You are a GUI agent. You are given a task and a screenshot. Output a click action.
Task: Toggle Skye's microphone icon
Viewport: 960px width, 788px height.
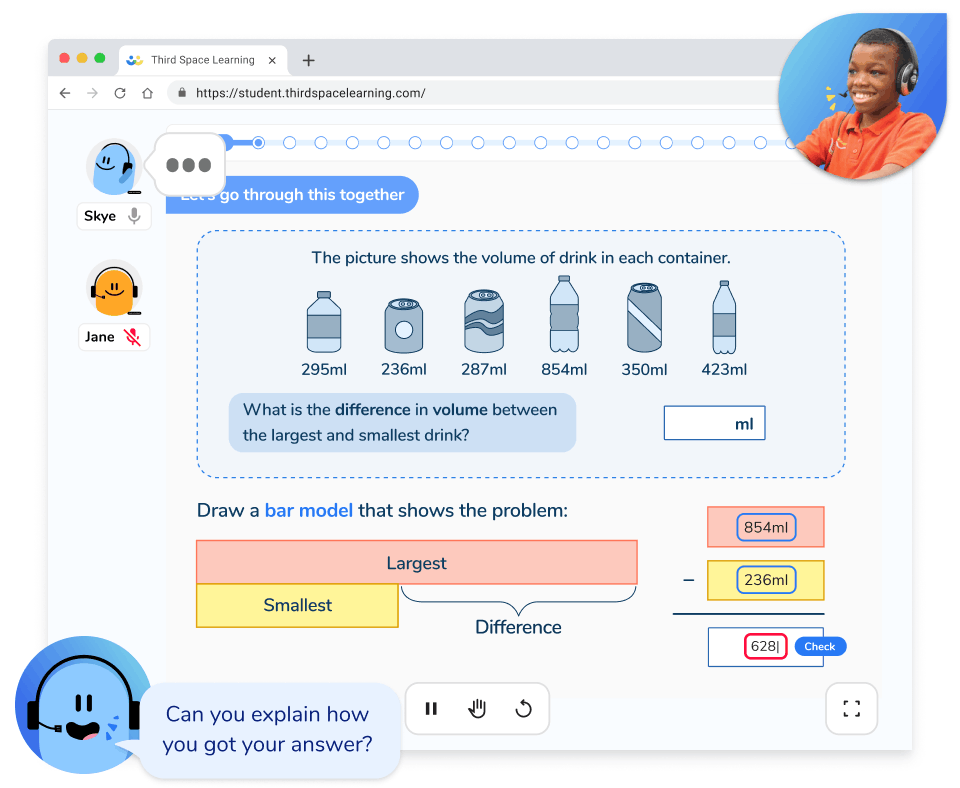pyautogui.click(x=134, y=216)
